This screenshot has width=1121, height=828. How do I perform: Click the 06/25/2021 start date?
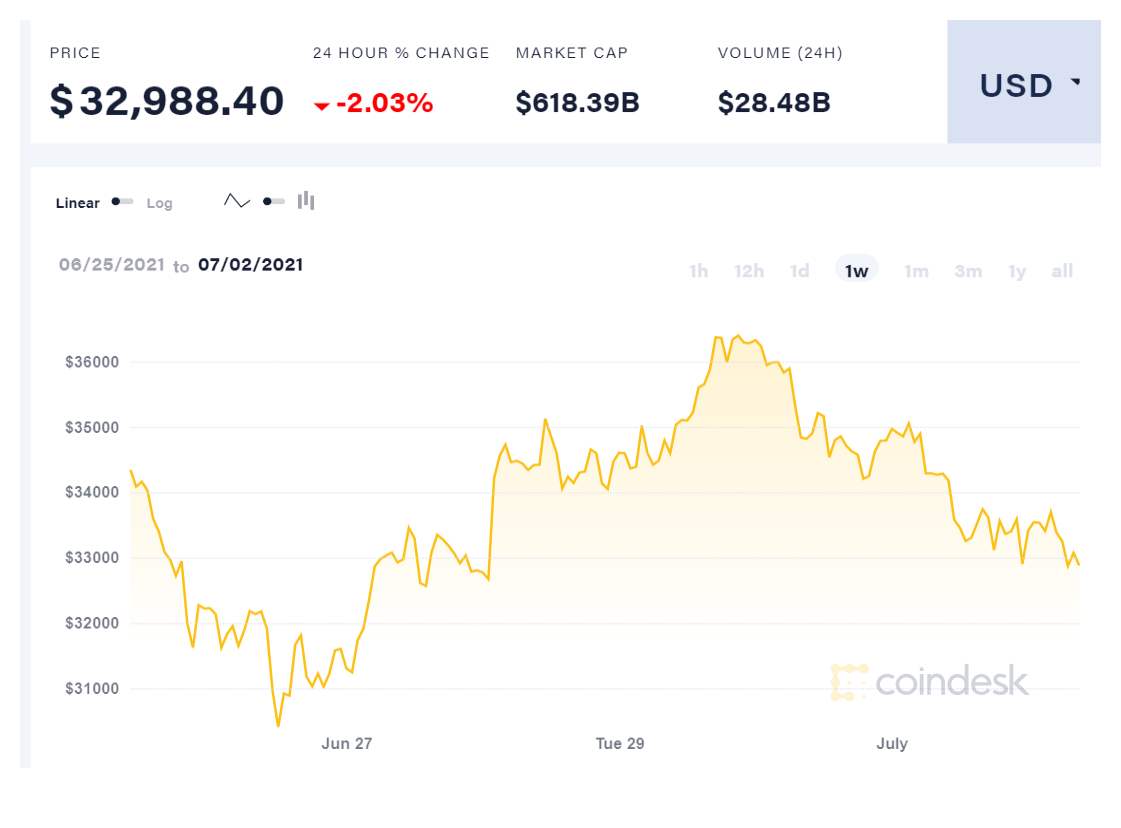pyautogui.click(x=110, y=265)
